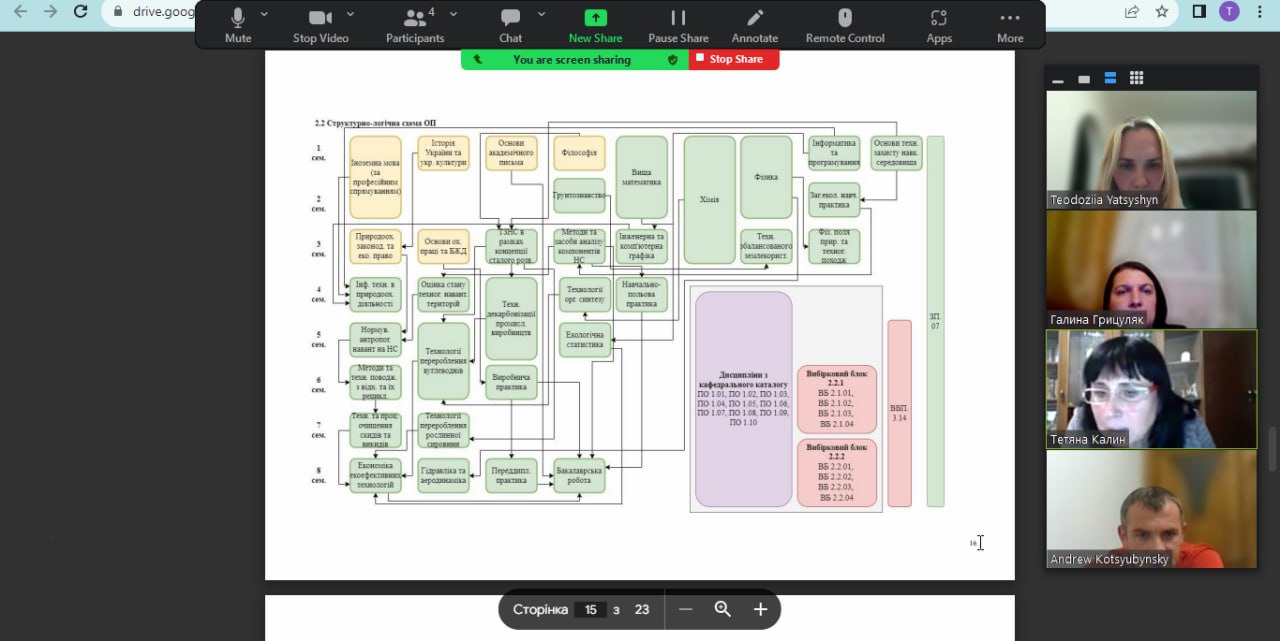Viewport: 1280px width, 641px height.
Task: Switch video panel to grid view
Action: (x=1136, y=78)
